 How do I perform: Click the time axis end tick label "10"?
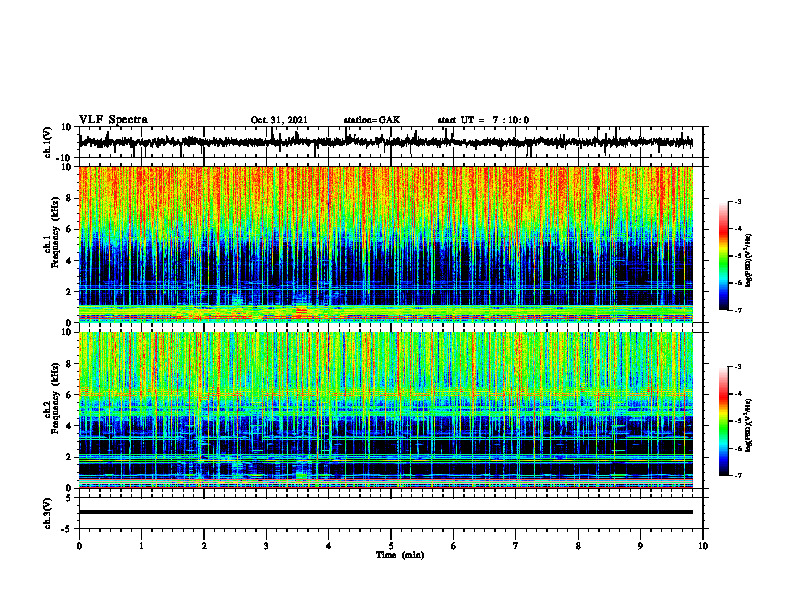point(703,546)
